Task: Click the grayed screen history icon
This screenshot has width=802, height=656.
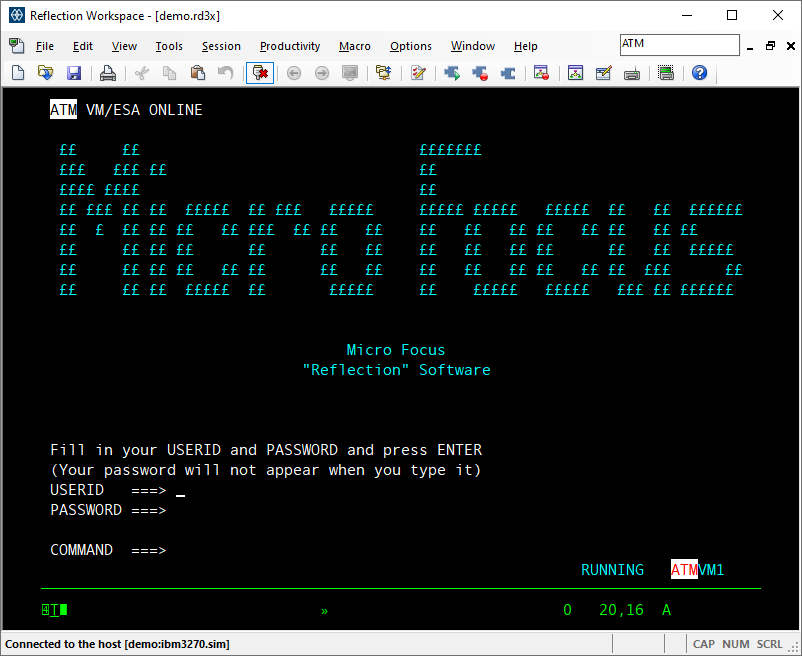Action: point(350,73)
